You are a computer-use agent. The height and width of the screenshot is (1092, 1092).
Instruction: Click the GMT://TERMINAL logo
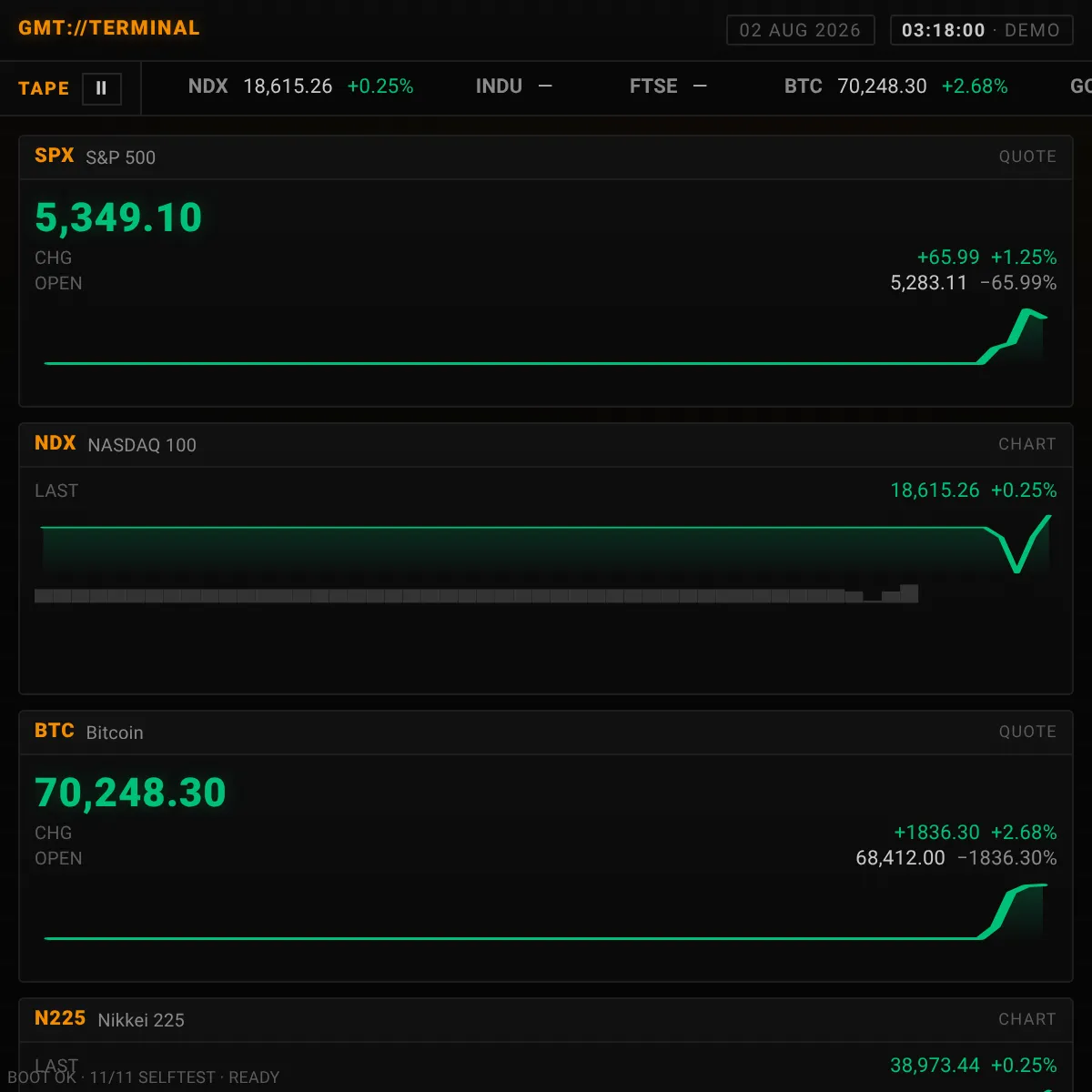(109, 28)
